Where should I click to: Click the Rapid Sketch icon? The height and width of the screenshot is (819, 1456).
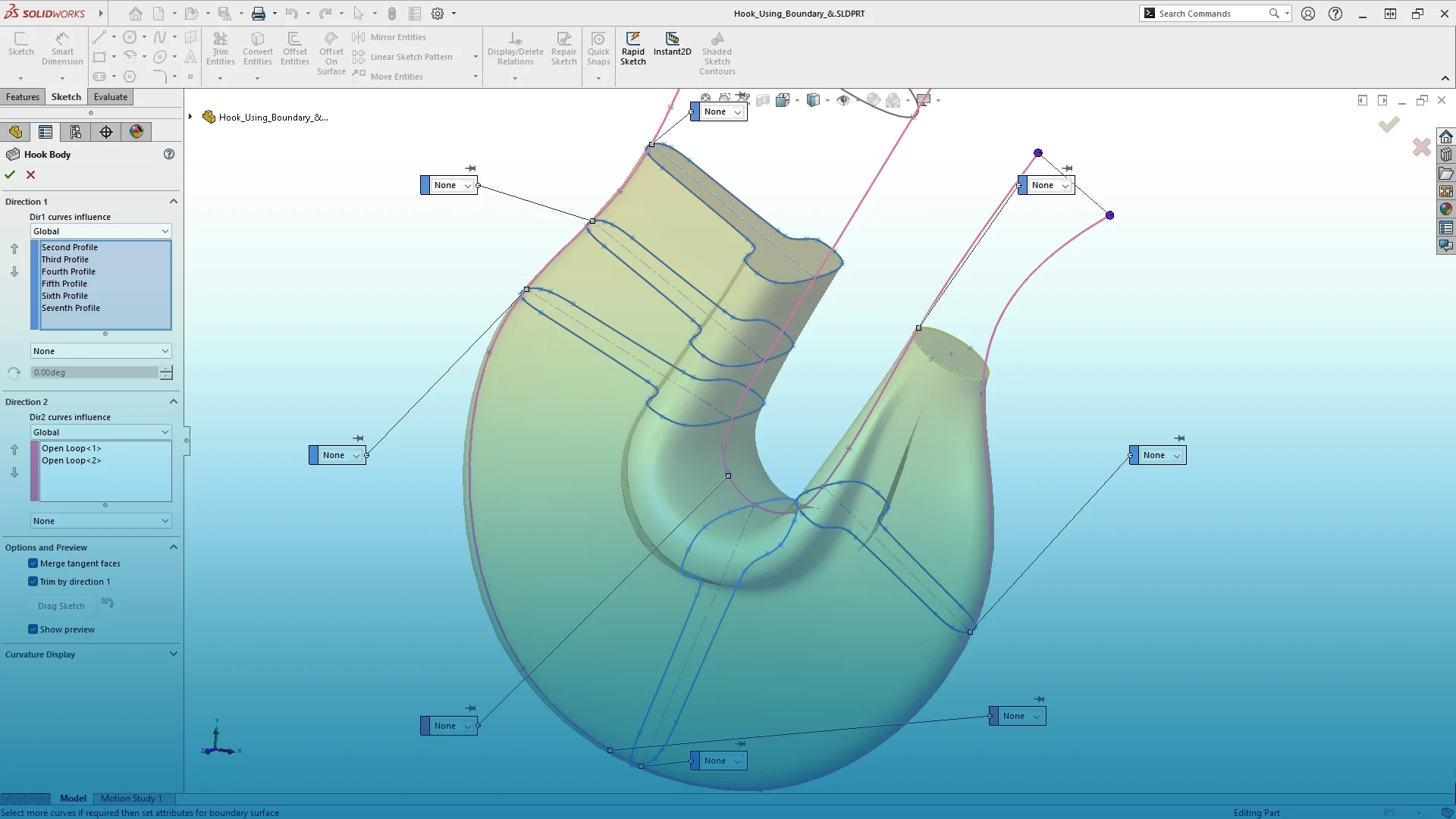(x=632, y=39)
